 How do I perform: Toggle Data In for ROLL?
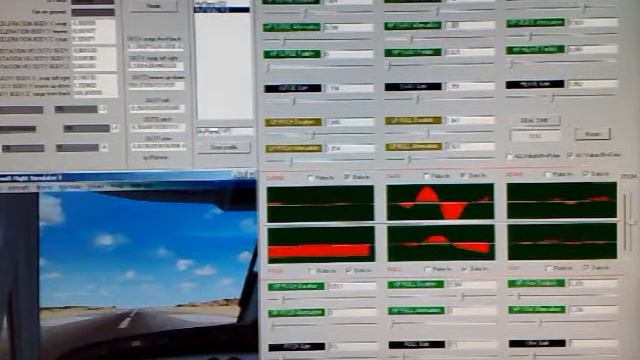click(x=464, y=269)
